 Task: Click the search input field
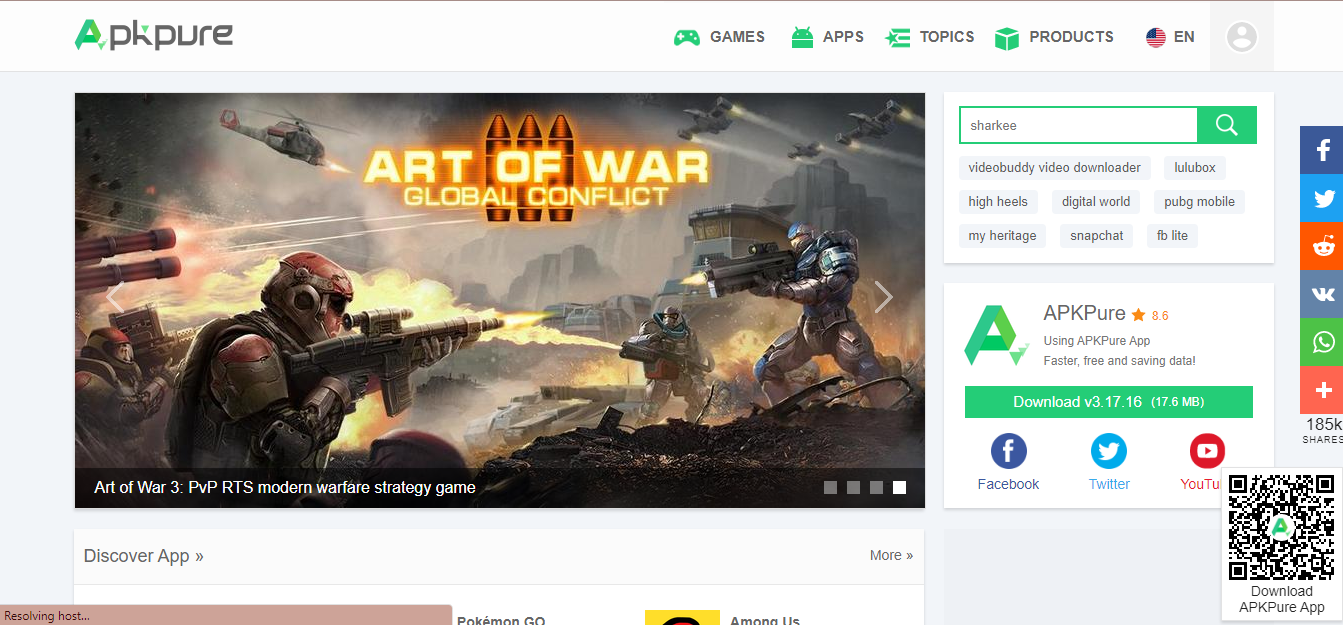(x=1078, y=125)
